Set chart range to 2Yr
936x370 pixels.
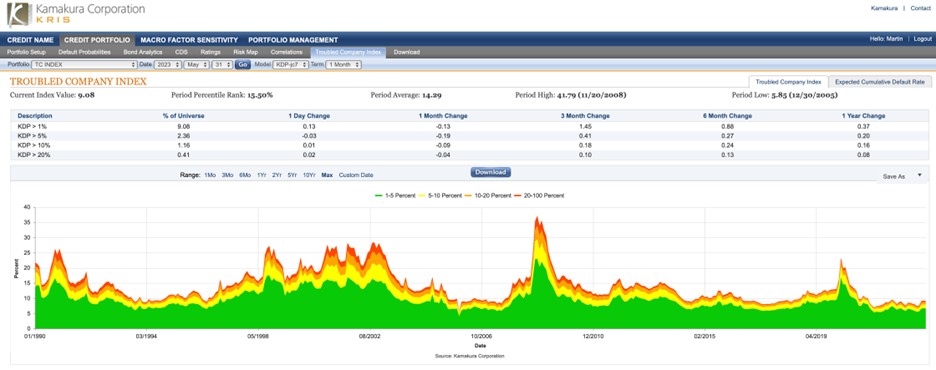277,175
